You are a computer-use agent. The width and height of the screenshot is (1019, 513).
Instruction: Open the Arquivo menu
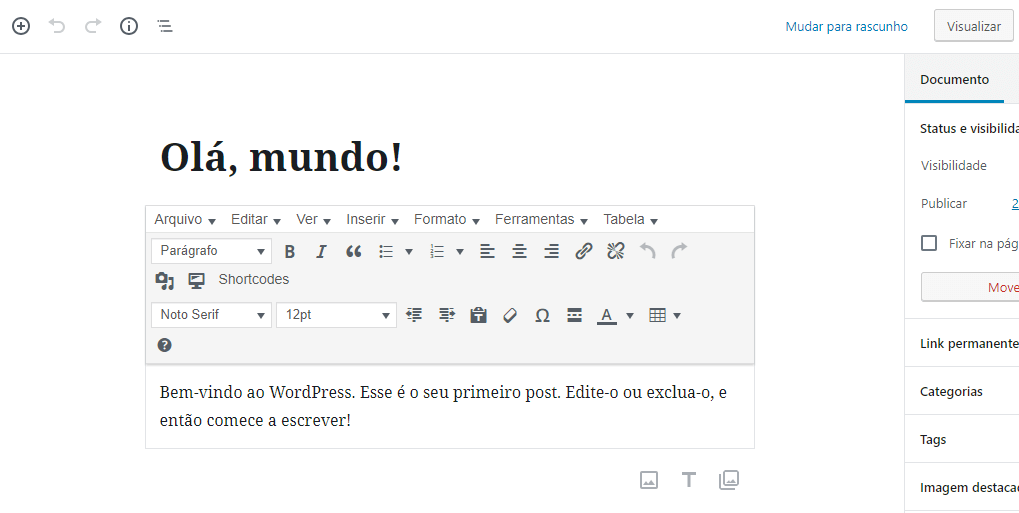(185, 220)
